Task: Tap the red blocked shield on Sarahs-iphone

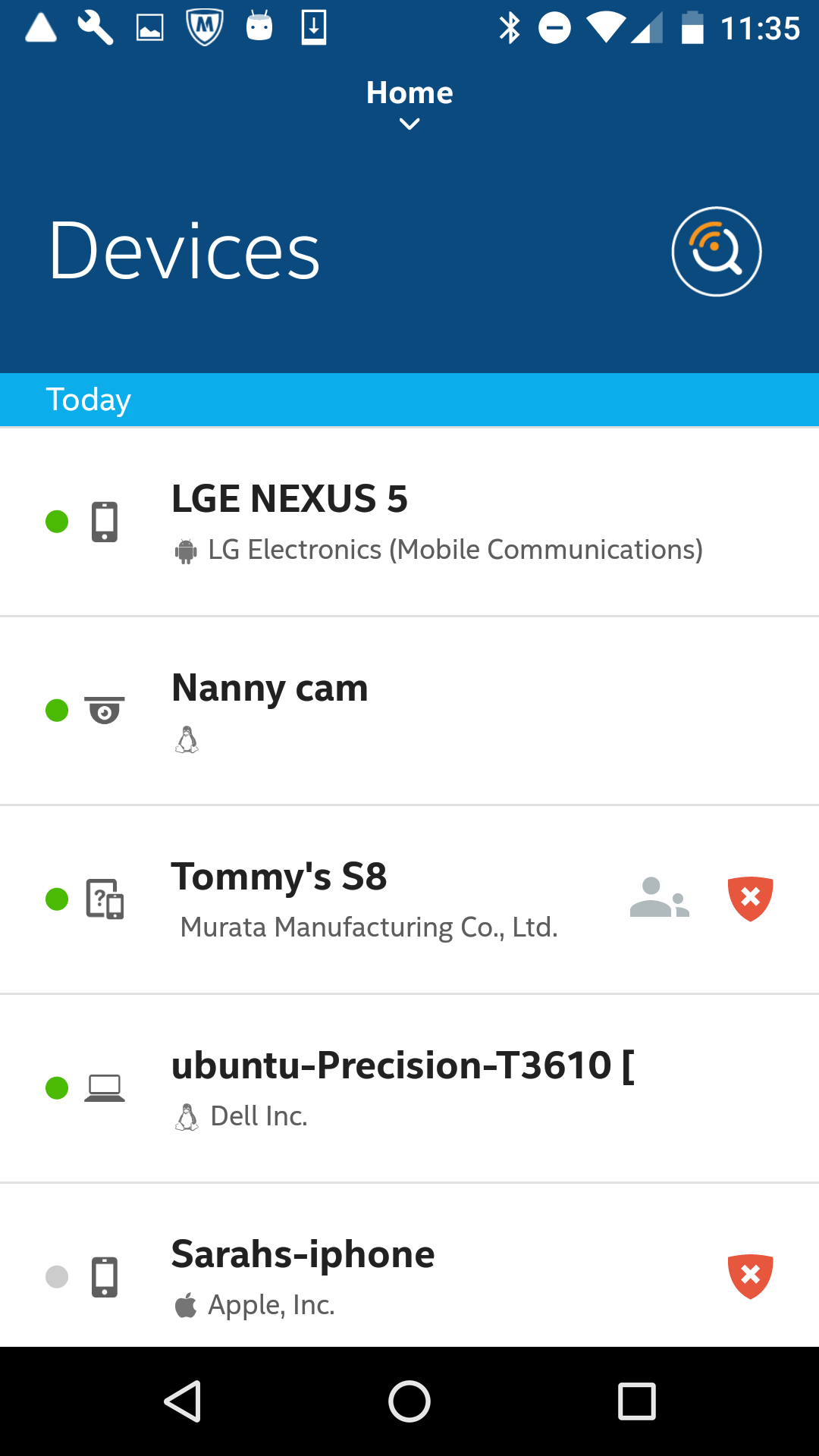Action: click(x=750, y=1276)
